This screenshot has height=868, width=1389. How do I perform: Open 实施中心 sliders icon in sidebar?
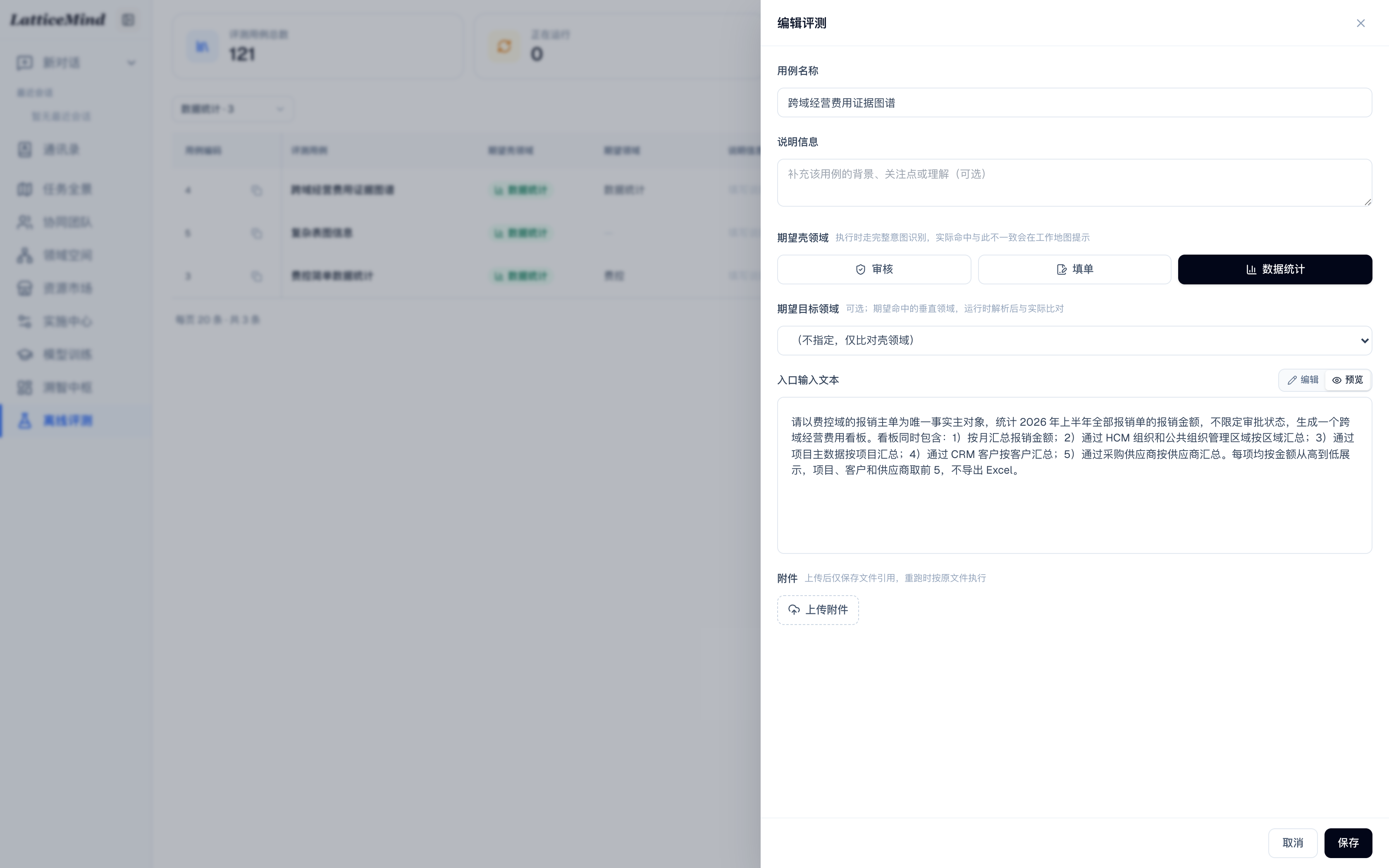(x=25, y=322)
